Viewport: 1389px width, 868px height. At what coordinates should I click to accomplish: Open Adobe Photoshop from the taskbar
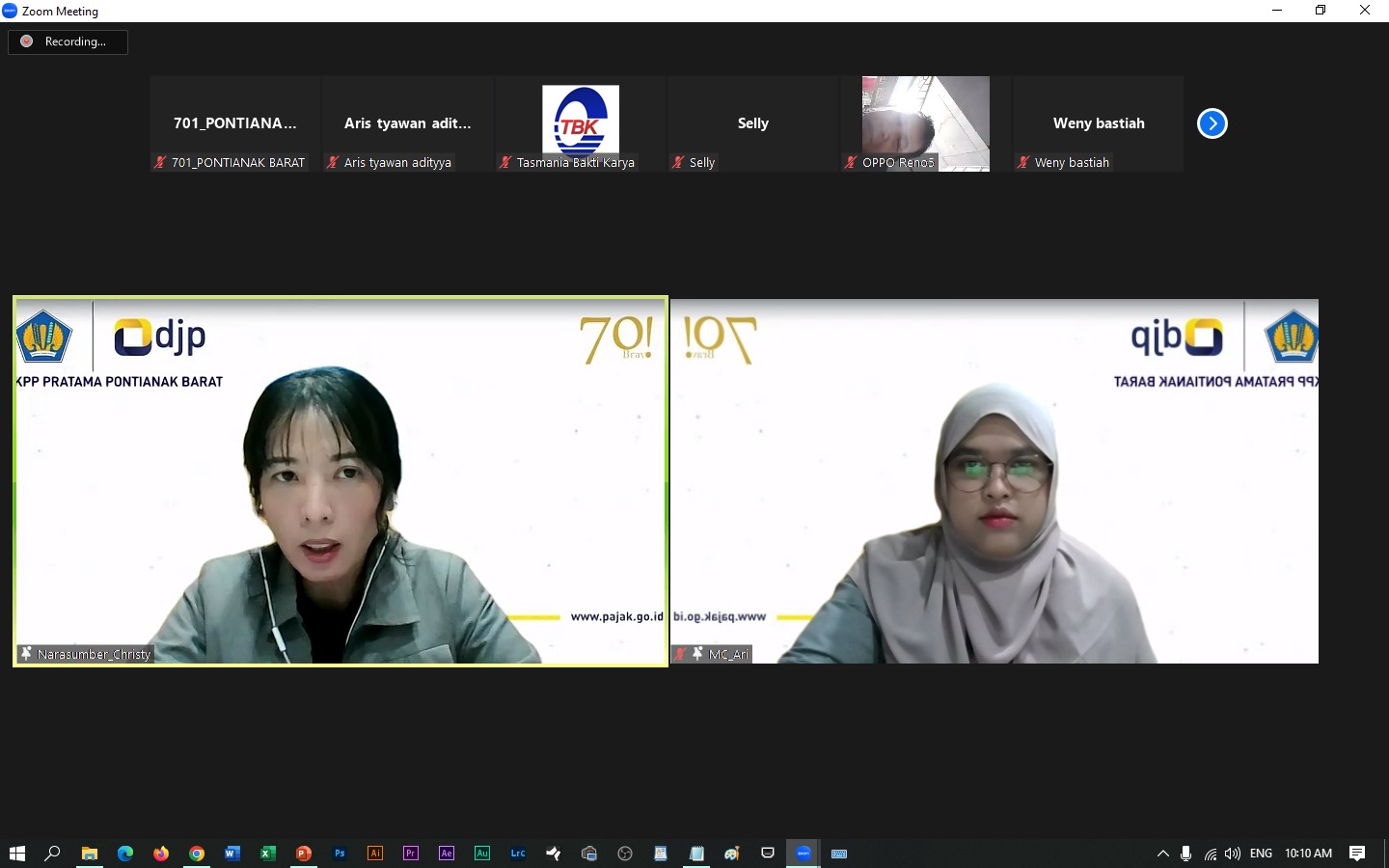340,854
